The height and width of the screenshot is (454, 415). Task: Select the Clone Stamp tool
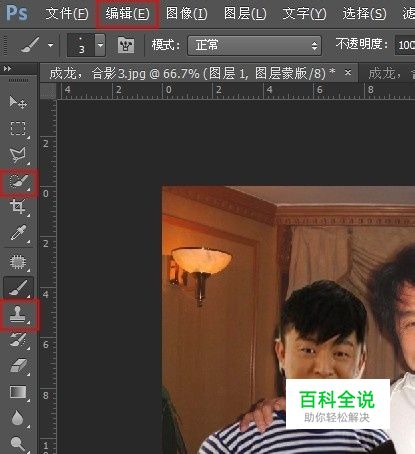coord(18,314)
